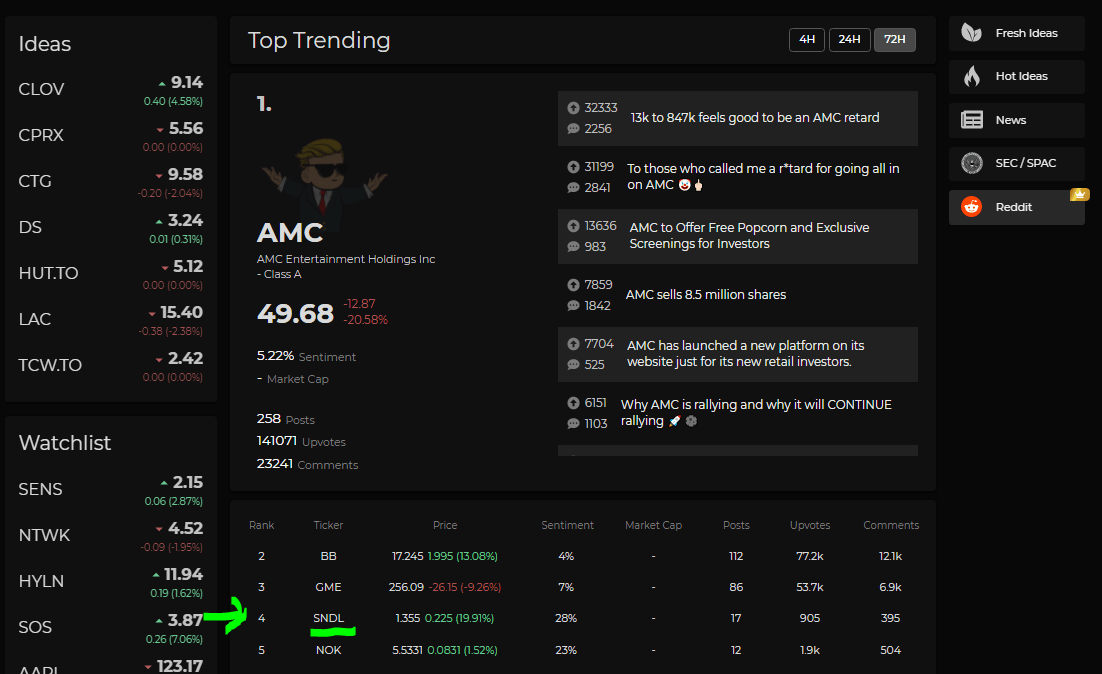The image size is (1102, 674).
Task: Open Fresh Ideas via the leaf icon
Action: point(970,32)
